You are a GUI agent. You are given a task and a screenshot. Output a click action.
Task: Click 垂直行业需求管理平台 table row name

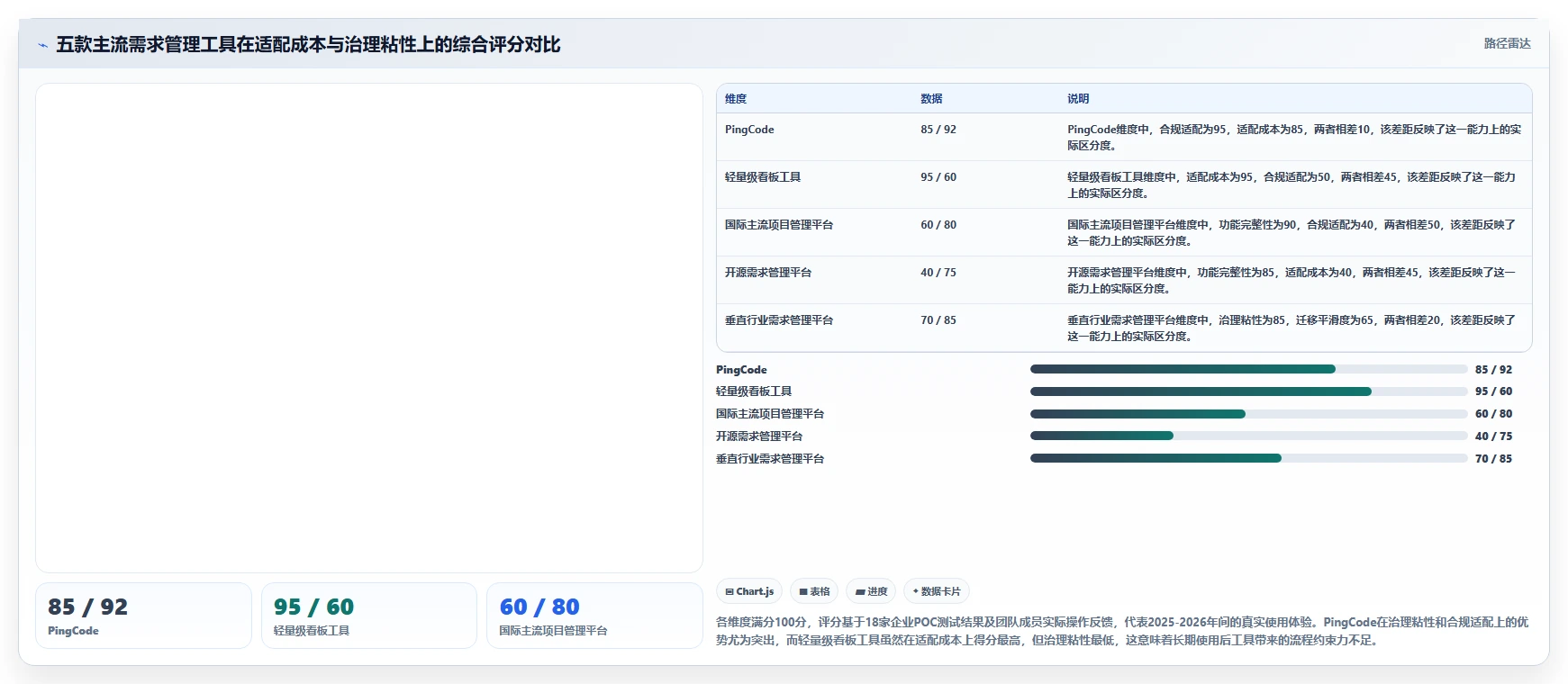[779, 320]
